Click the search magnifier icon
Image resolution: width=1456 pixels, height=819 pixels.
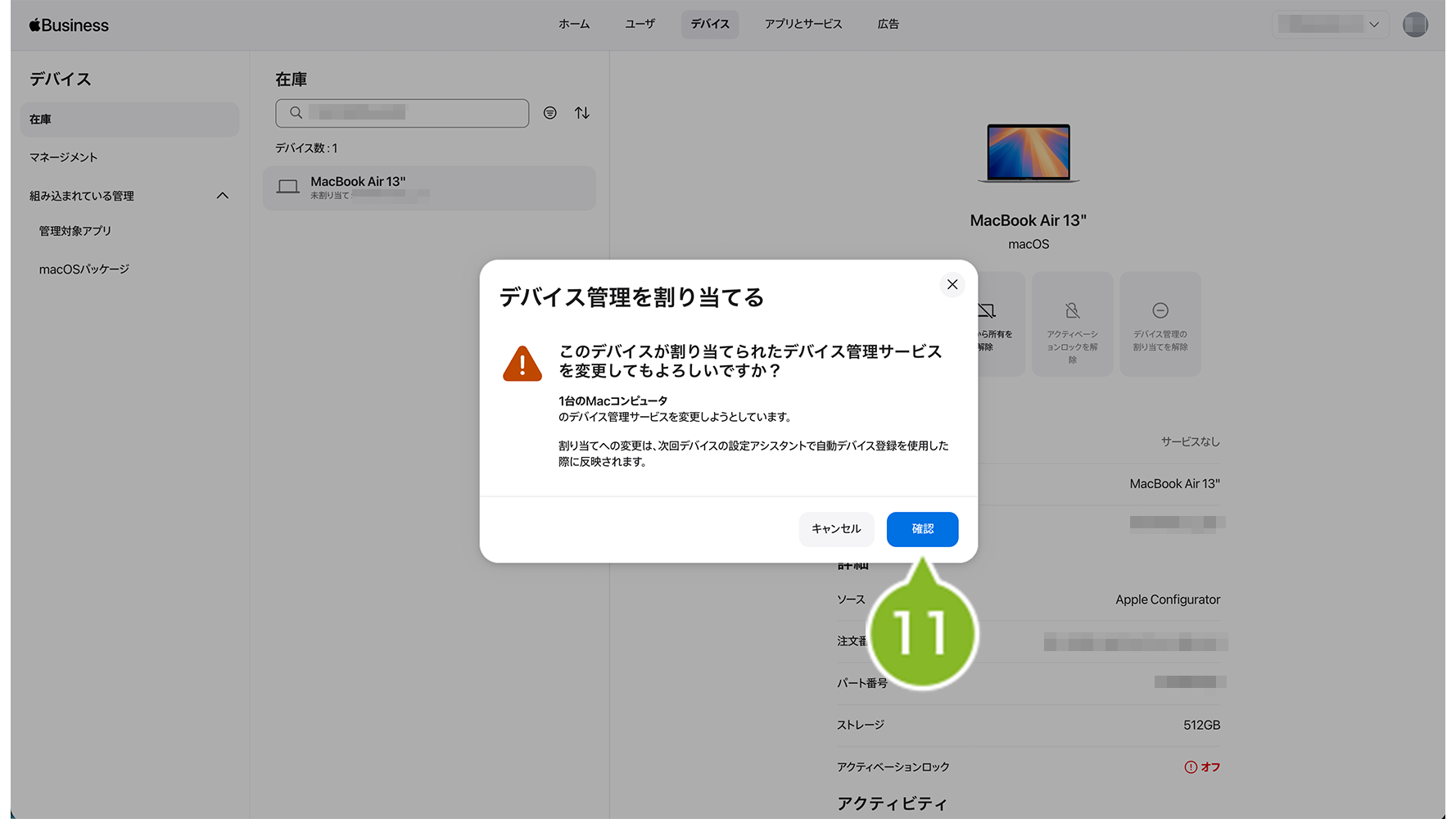point(296,113)
